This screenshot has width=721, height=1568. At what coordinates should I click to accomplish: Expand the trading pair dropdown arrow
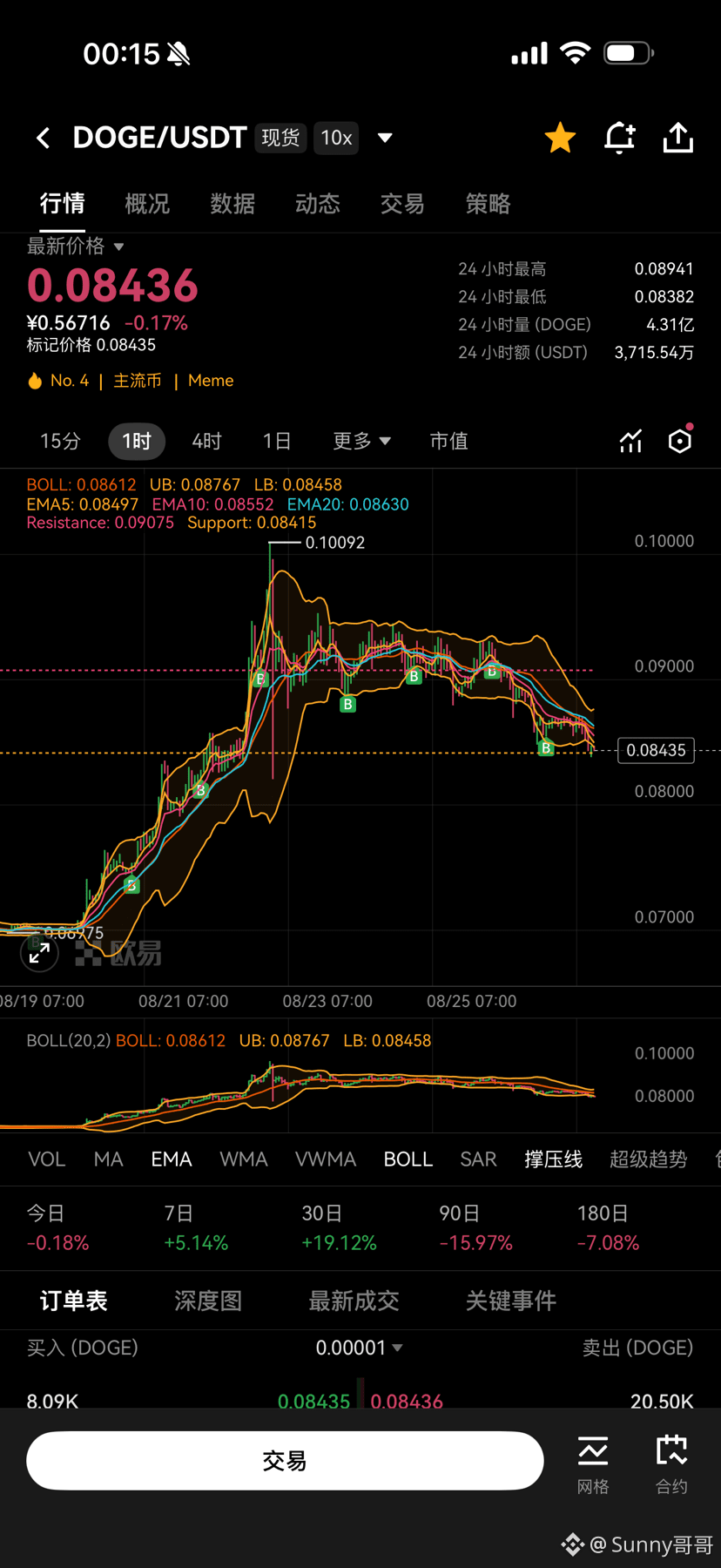point(385,138)
